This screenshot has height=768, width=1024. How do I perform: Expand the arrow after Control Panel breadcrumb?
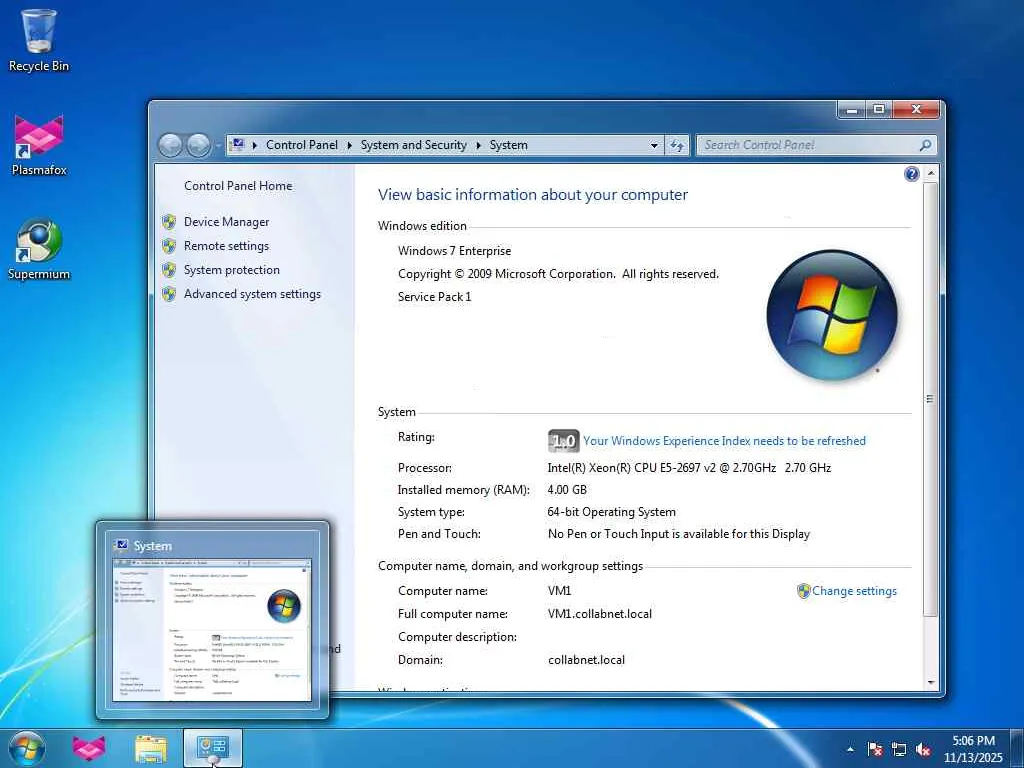point(349,145)
